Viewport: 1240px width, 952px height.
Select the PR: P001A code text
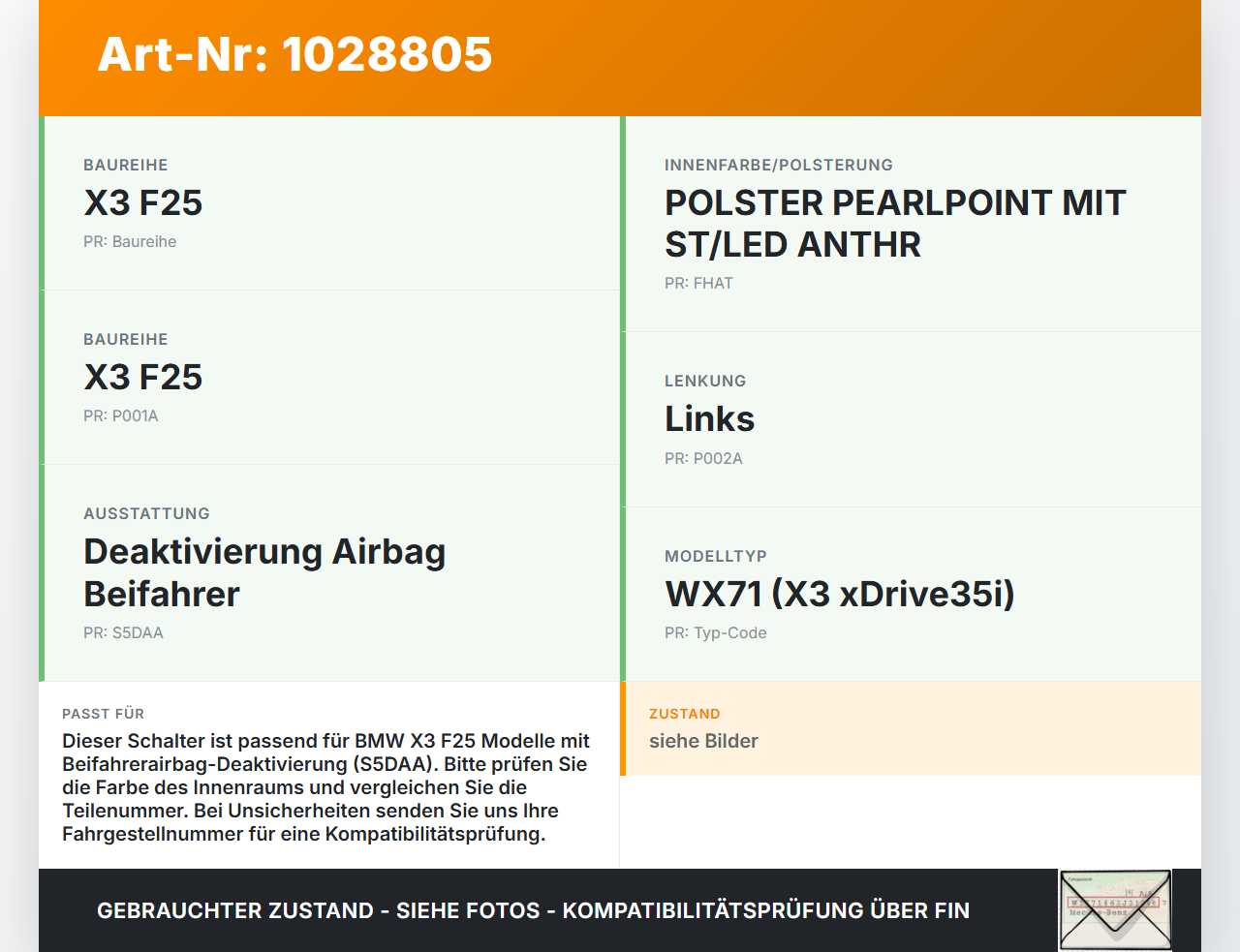coord(121,416)
